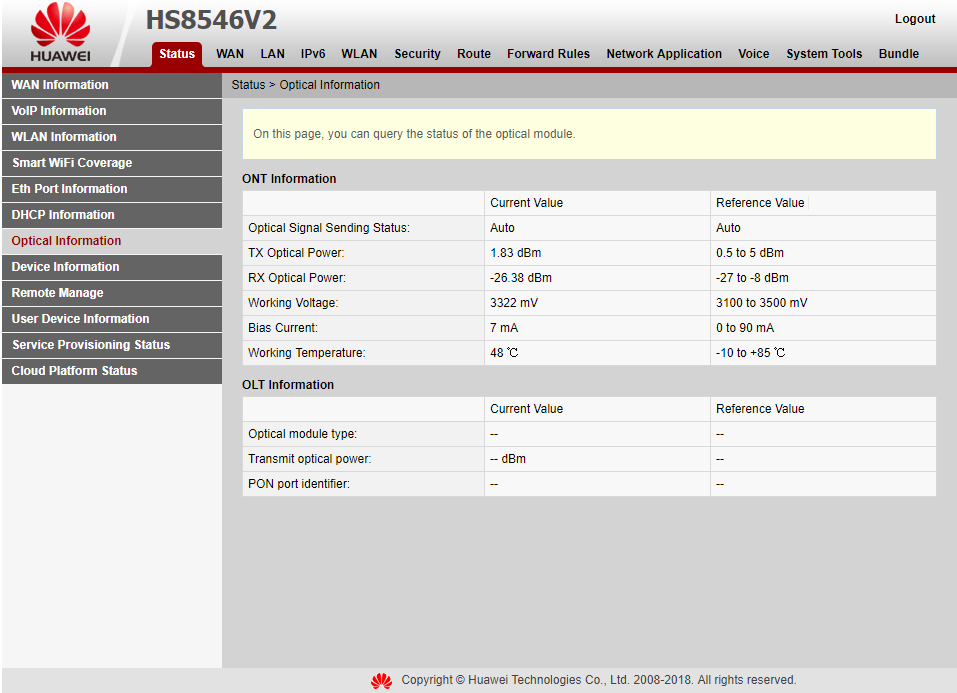Open Cloud Platform Status page
The width and height of the screenshot is (957, 693).
tap(112, 371)
